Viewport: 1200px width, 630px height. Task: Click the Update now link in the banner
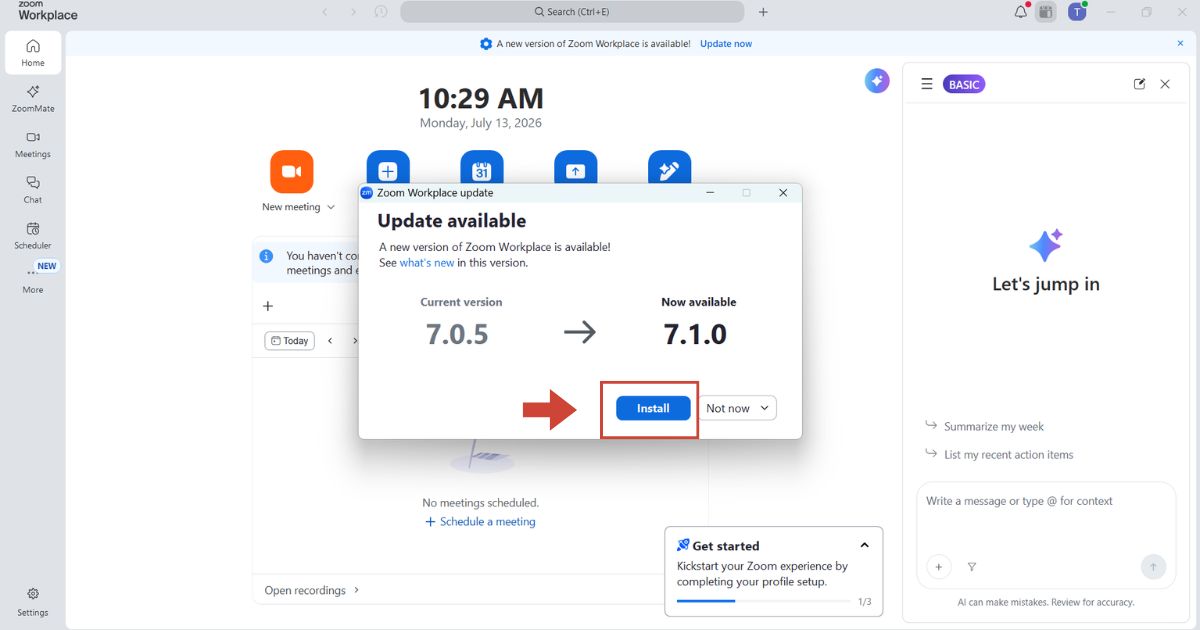(x=726, y=44)
